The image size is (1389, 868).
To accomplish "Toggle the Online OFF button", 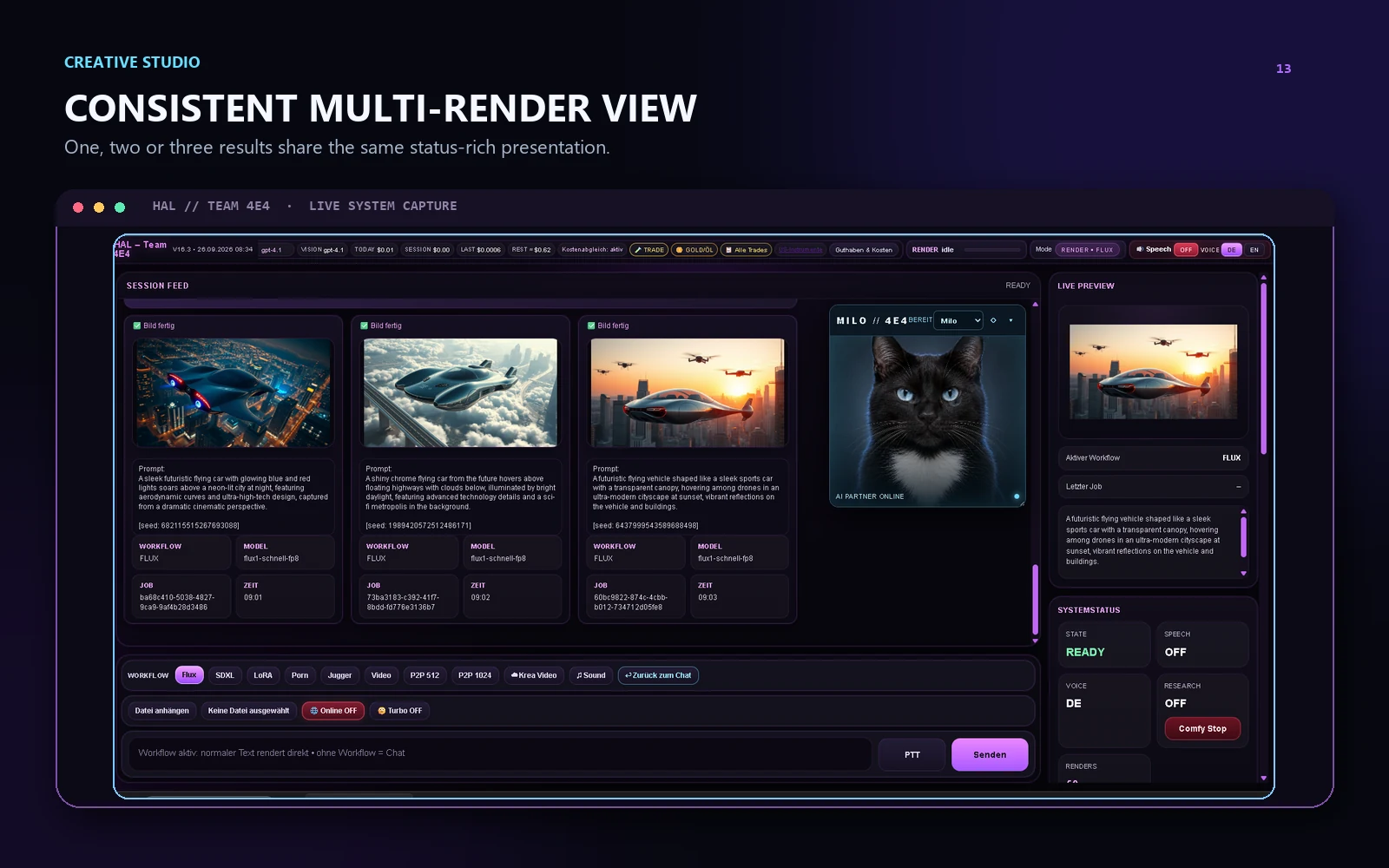I will 333,711.
